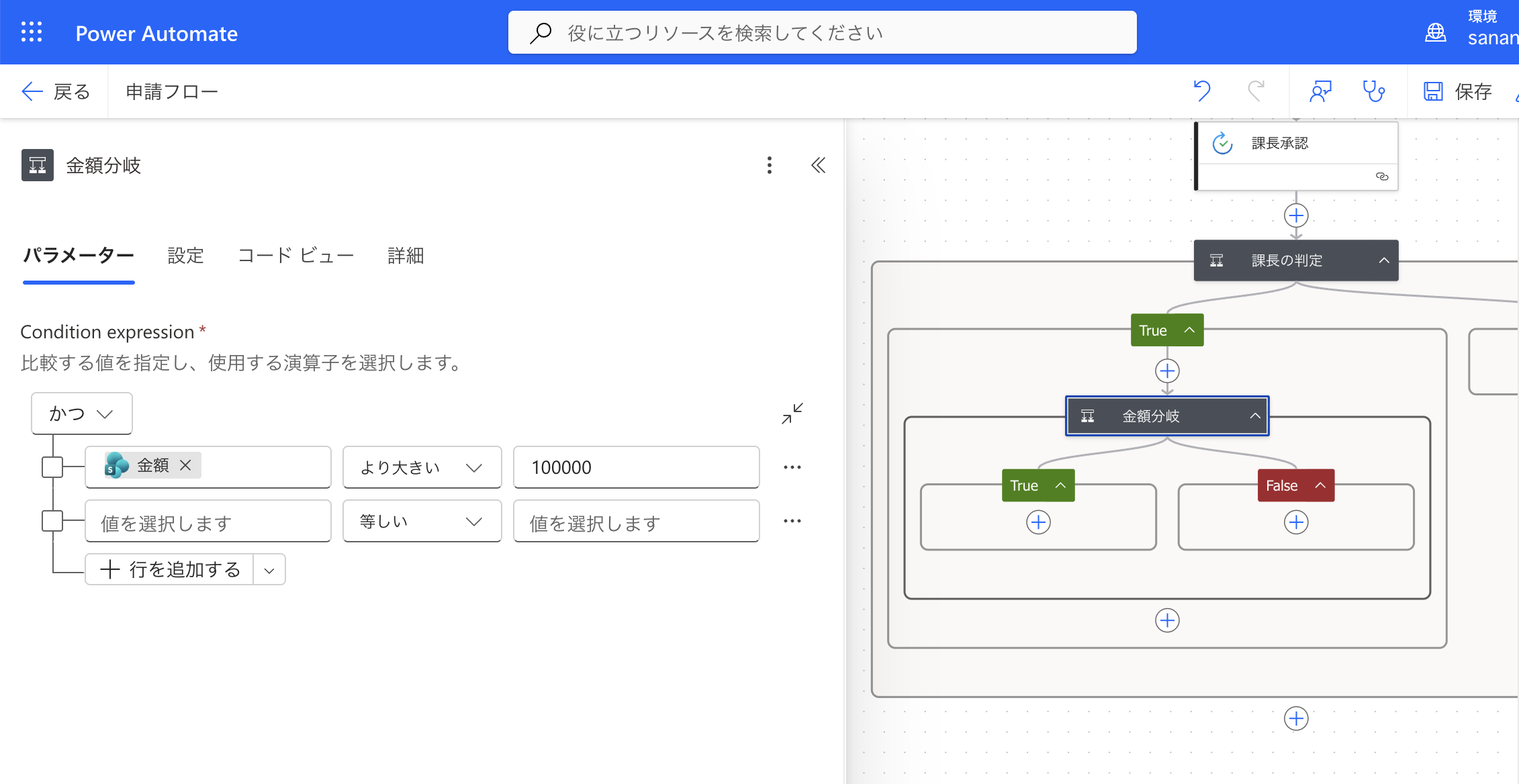Expand the arrow next to 行を追加する

pos(269,570)
